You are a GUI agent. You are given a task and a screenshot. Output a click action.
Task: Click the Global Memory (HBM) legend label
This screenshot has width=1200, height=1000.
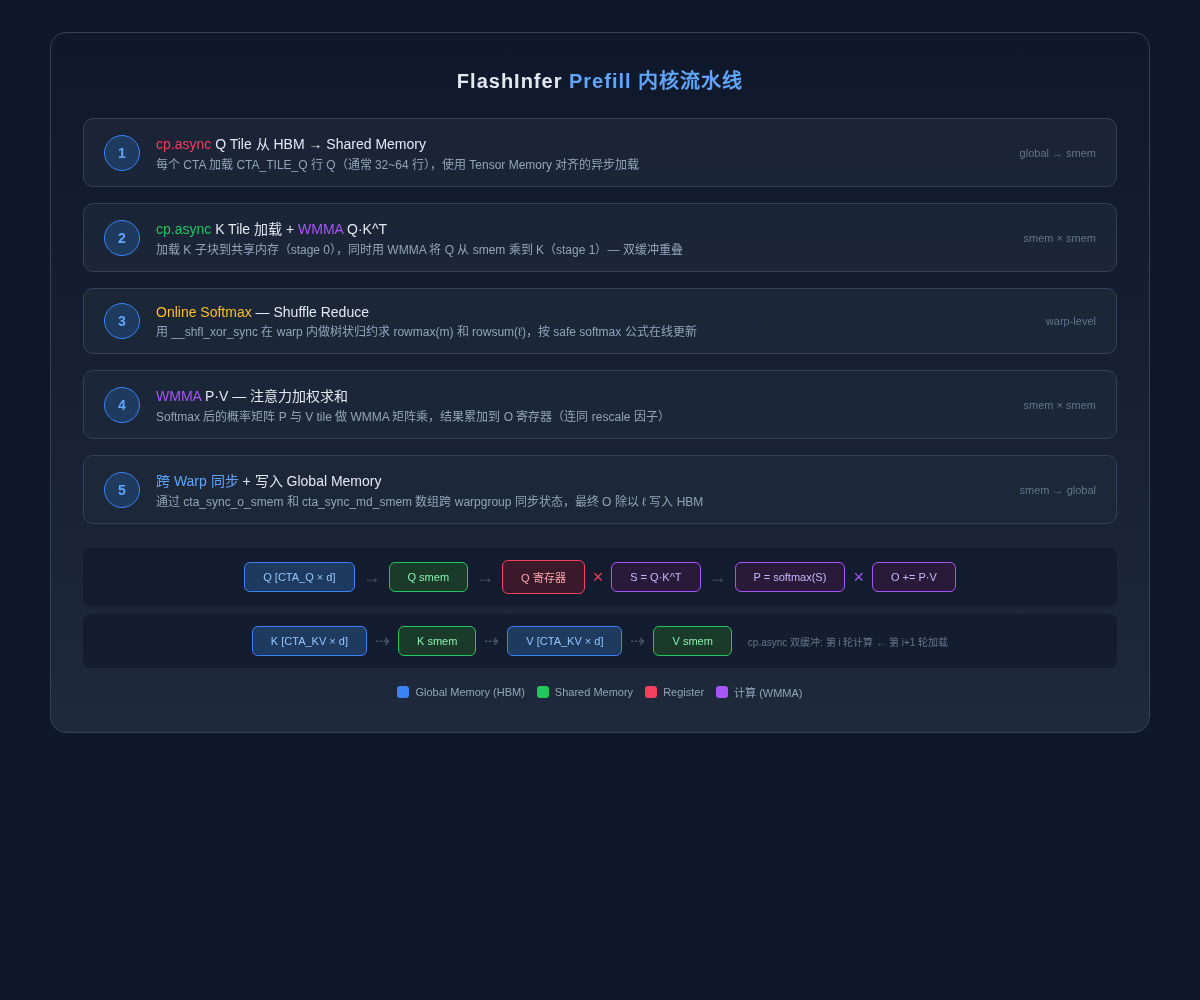coord(470,692)
